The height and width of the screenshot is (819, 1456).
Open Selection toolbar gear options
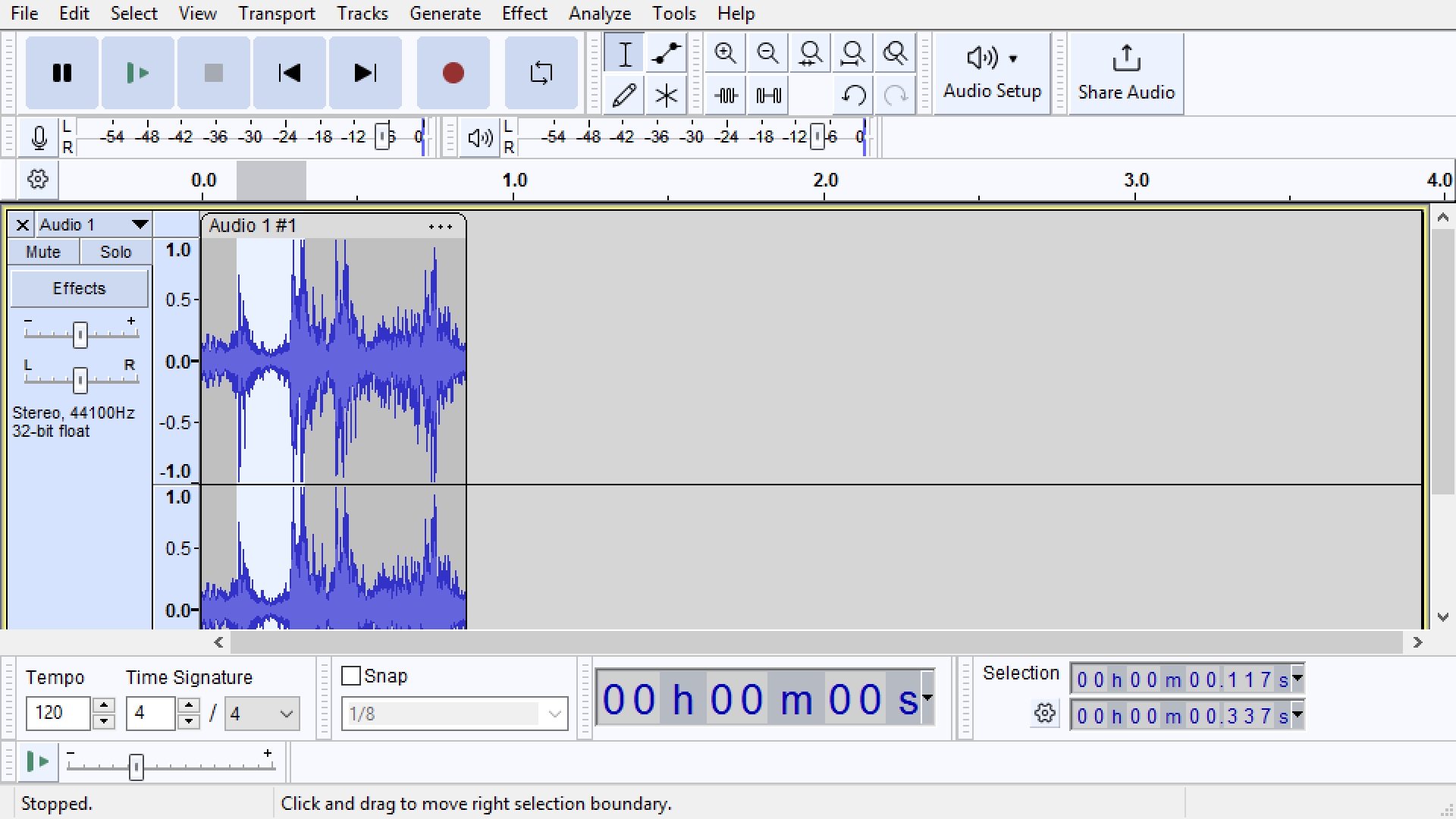tap(1045, 714)
